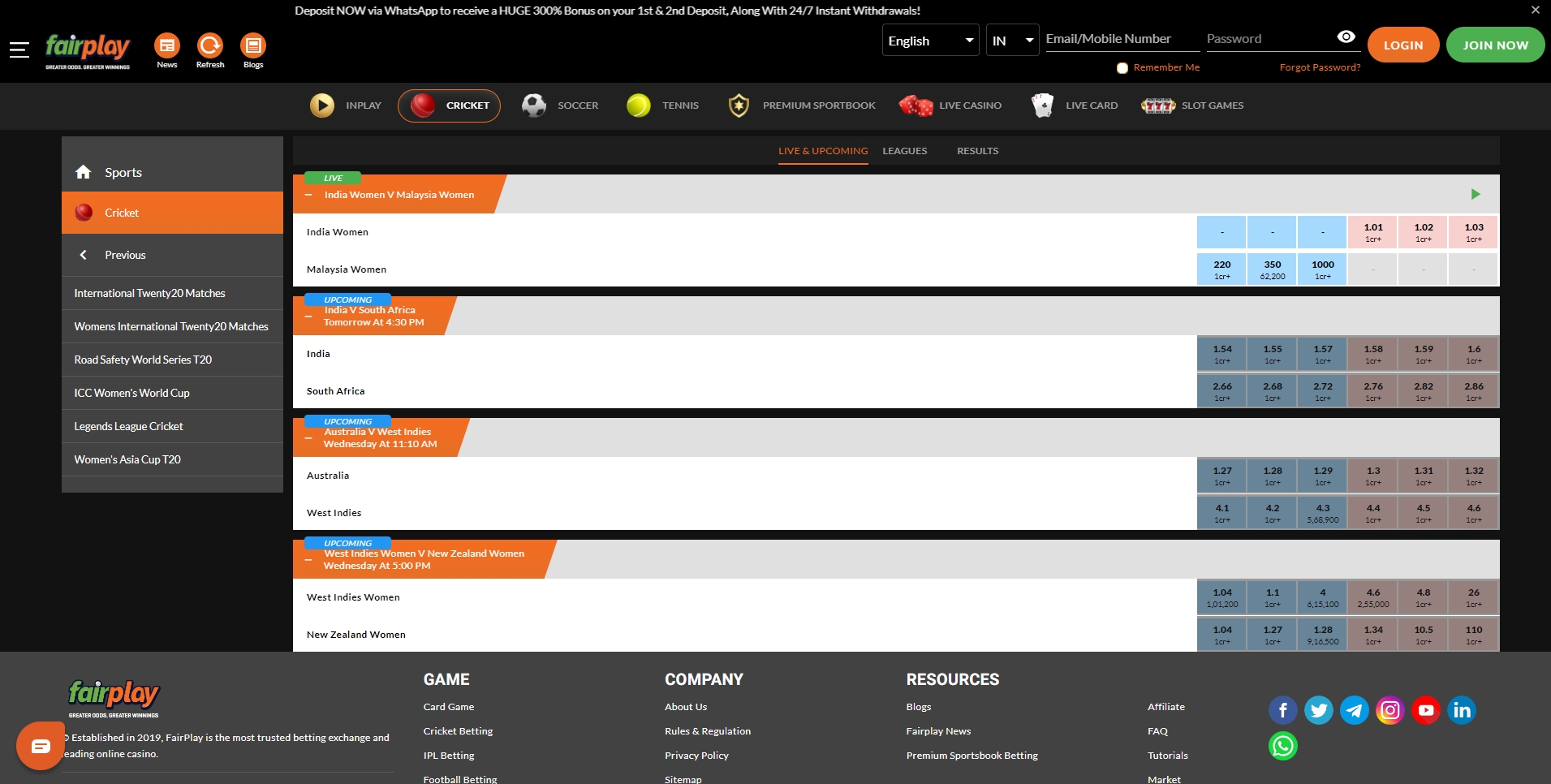The image size is (1551, 784).
Task: Open the Affiliate footer link
Action: point(1166,707)
